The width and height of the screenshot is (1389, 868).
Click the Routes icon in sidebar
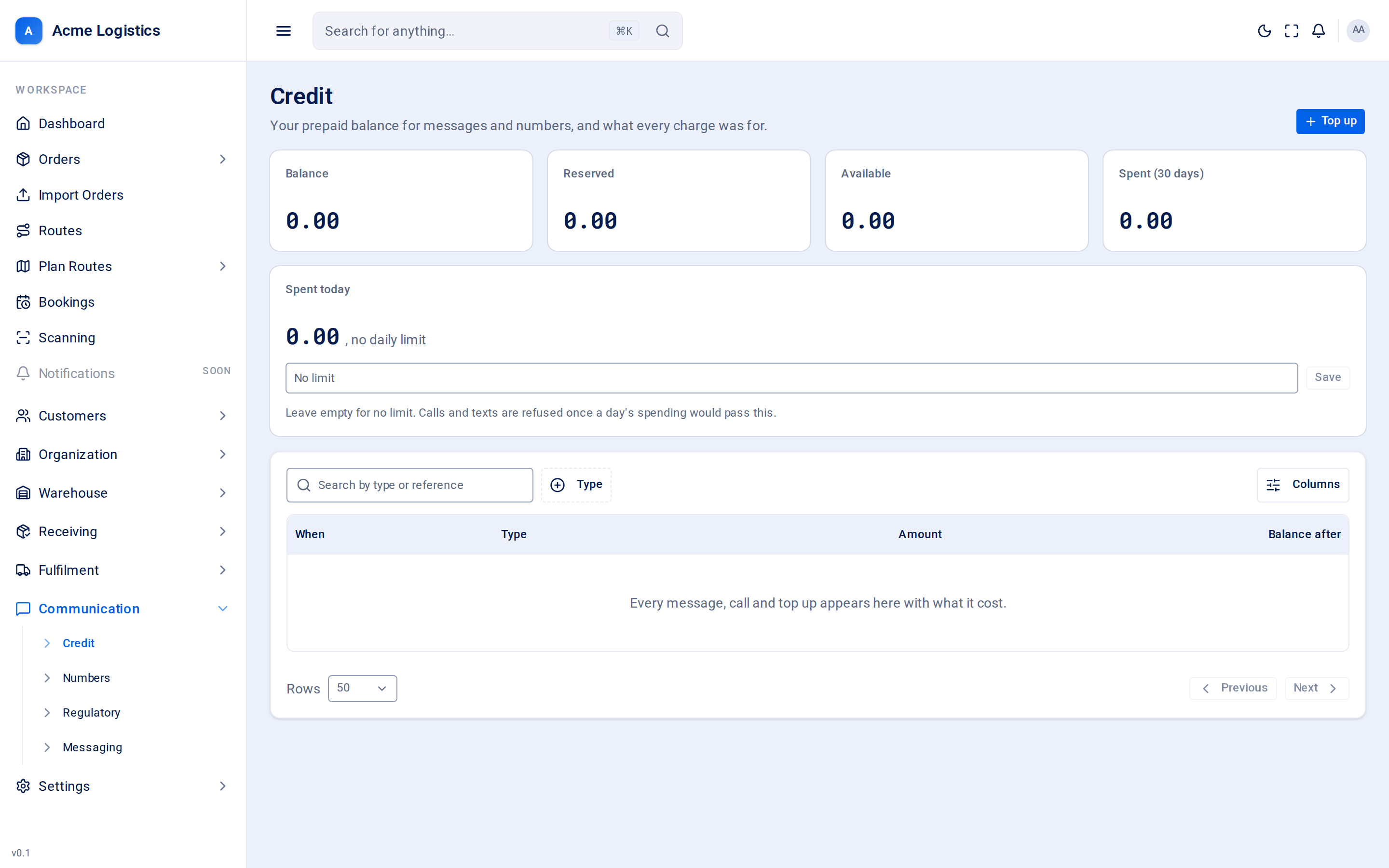23,230
